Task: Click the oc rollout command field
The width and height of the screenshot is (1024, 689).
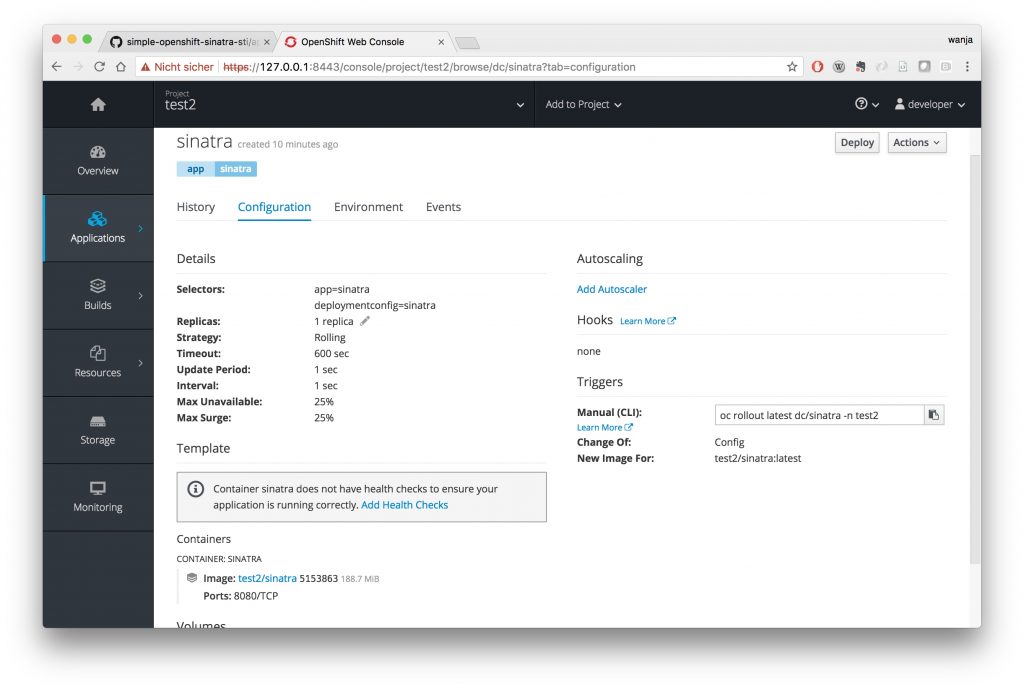Action: coord(820,415)
